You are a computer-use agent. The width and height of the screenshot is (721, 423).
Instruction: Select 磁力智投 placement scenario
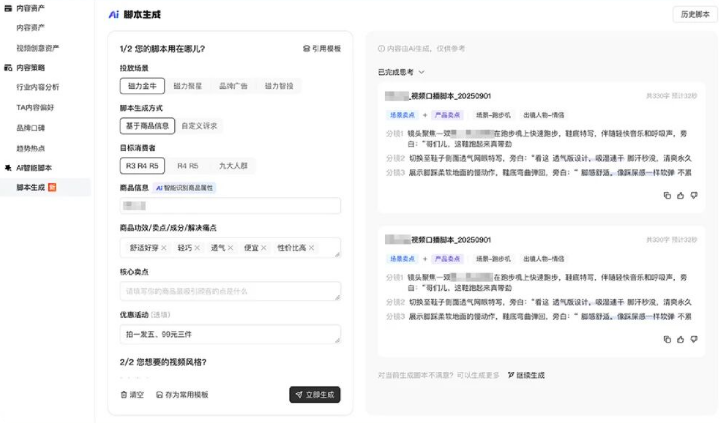[279, 86]
